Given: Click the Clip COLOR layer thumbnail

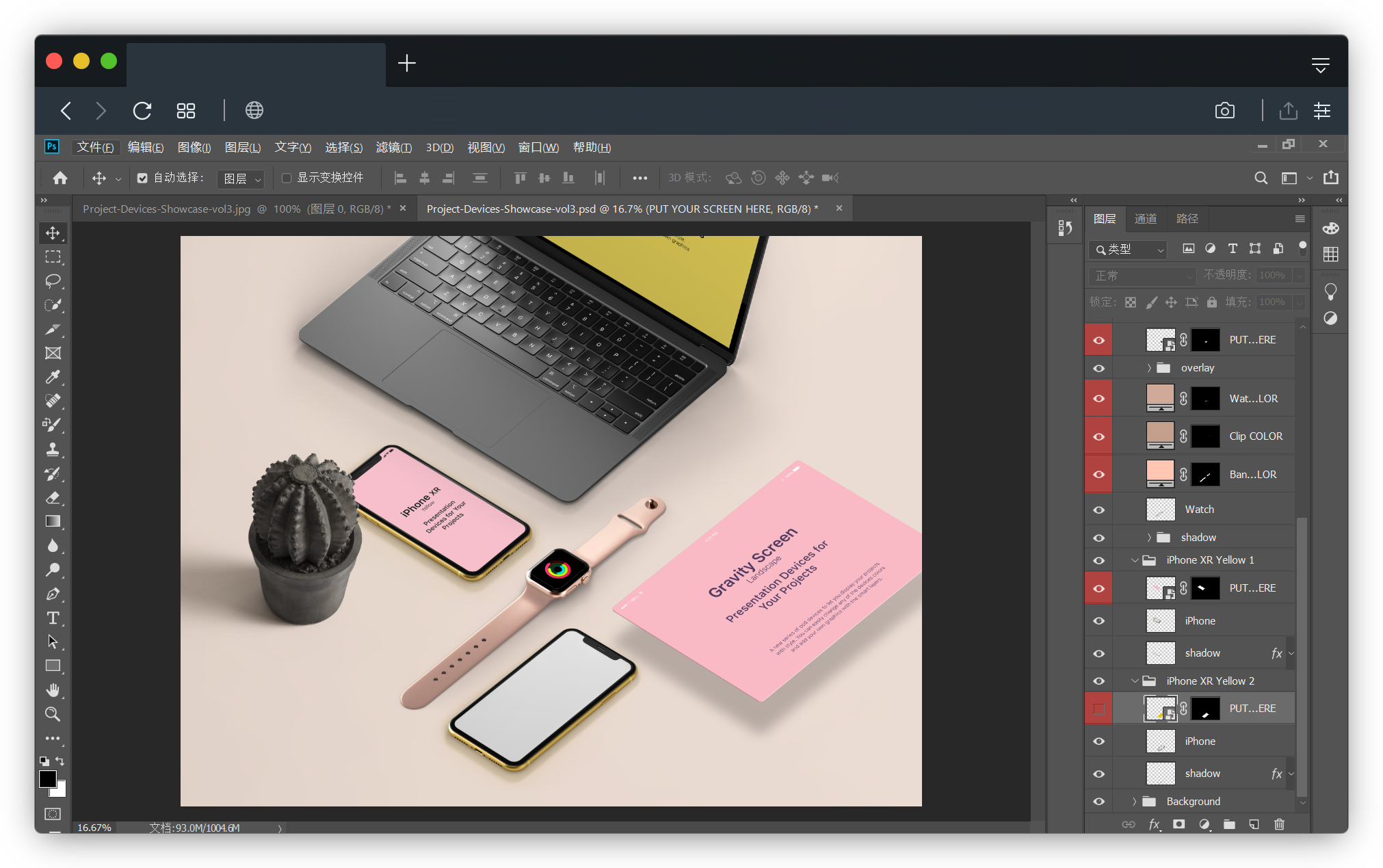Looking at the screenshot, I should coord(1160,436).
